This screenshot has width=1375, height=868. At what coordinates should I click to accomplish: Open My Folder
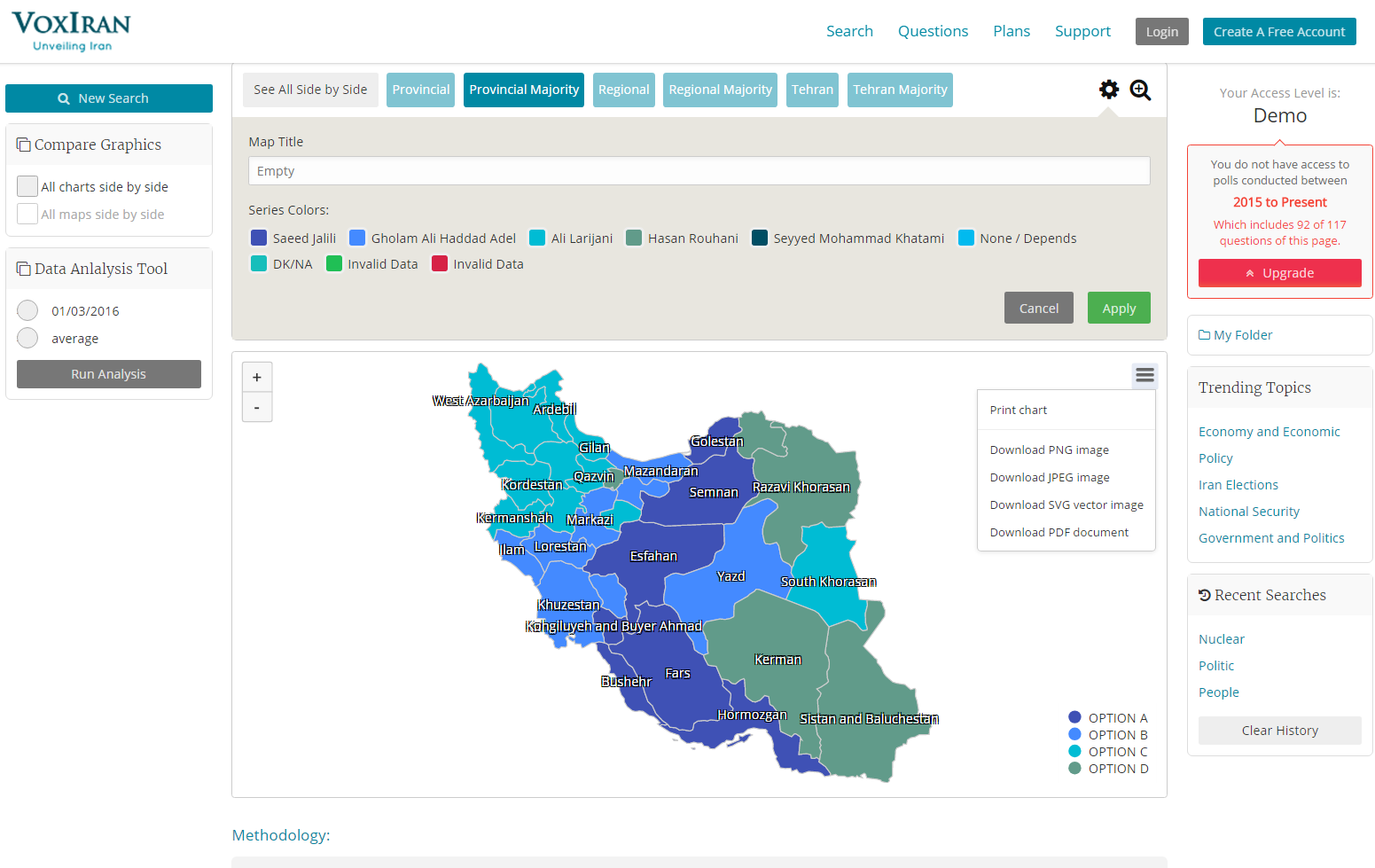tap(1235, 335)
